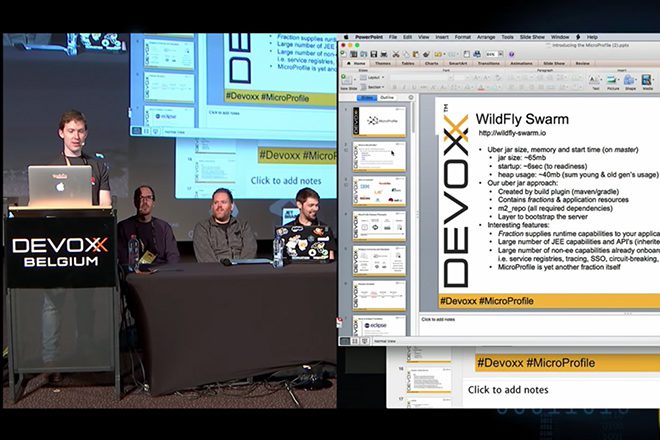Click the script menu icon before Help
This screenshot has width=660, height=440.
[x=578, y=37]
